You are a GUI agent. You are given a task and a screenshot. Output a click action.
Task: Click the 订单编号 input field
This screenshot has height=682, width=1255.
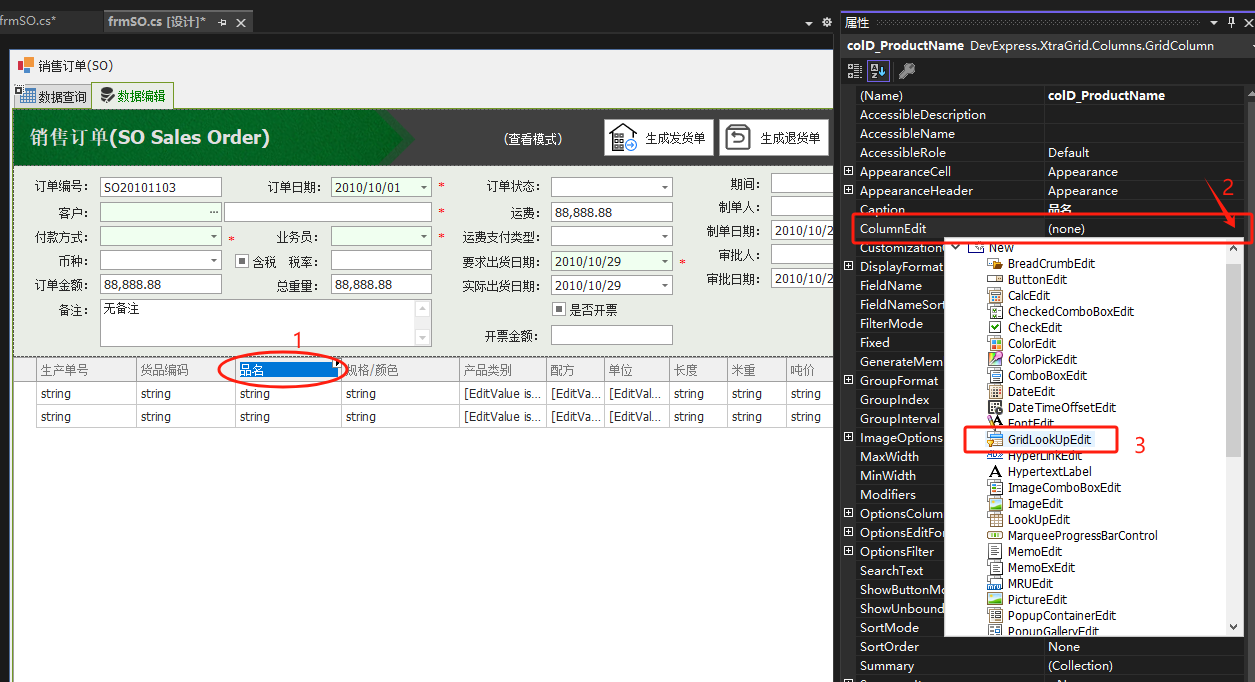[x=161, y=187]
